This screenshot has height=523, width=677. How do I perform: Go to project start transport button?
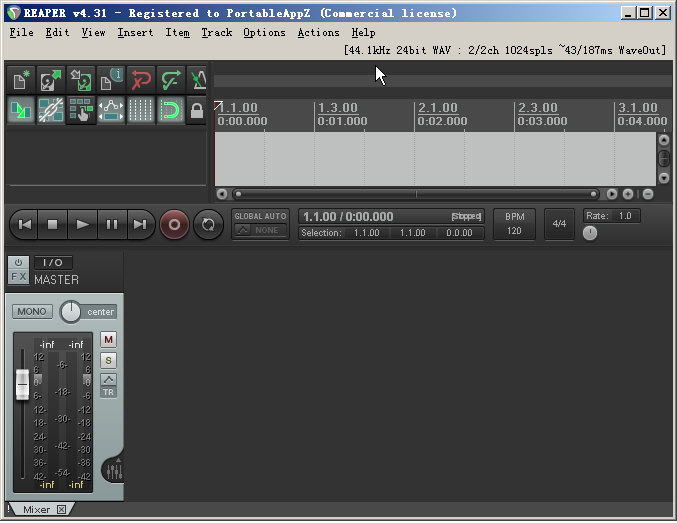pyautogui.click(x=24, y=225)
